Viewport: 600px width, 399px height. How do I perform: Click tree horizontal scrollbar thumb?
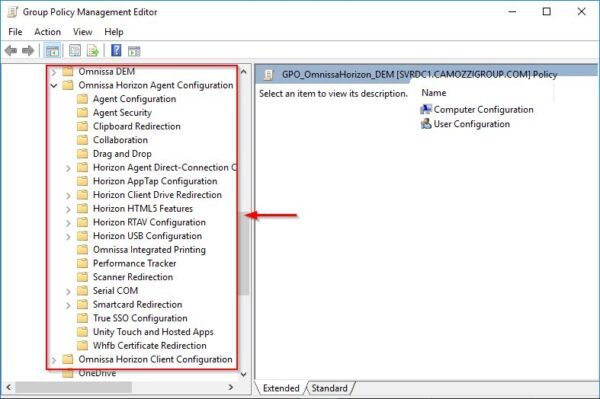(x=73, y=387)
